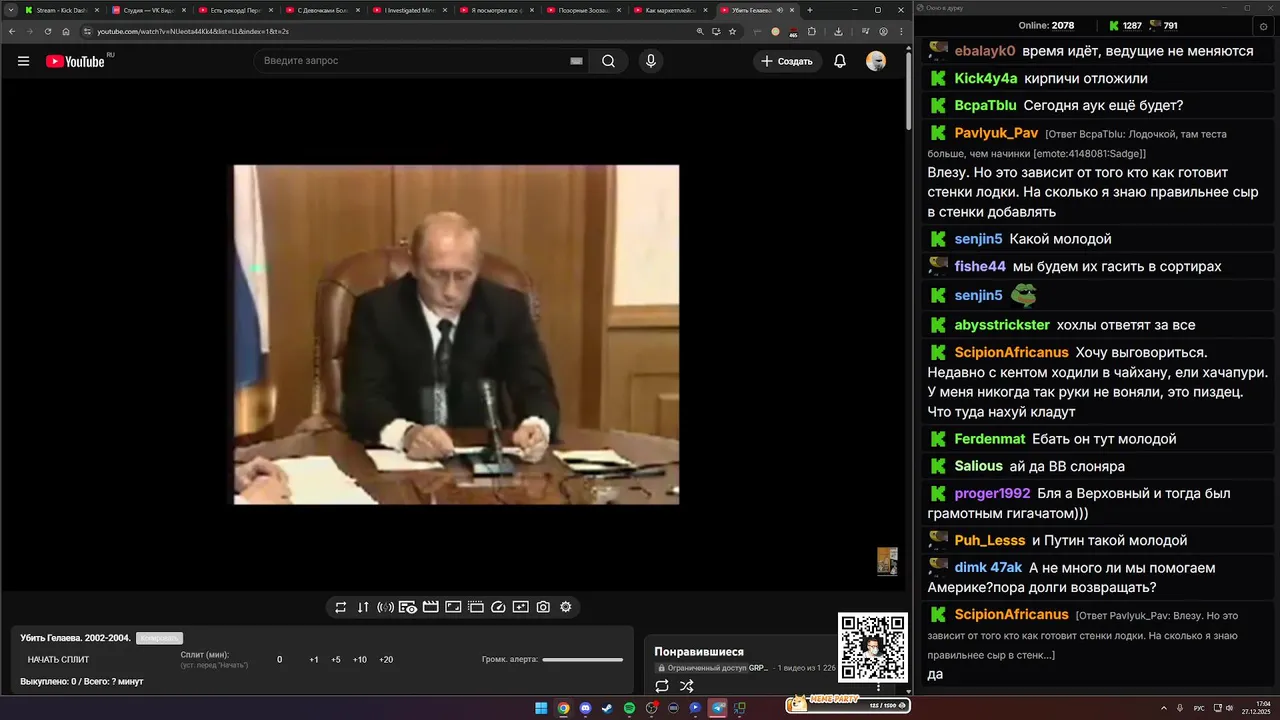Click the YouTube search magnifier button
This screenshot has height=720, width=1280.
coord(608,61)
